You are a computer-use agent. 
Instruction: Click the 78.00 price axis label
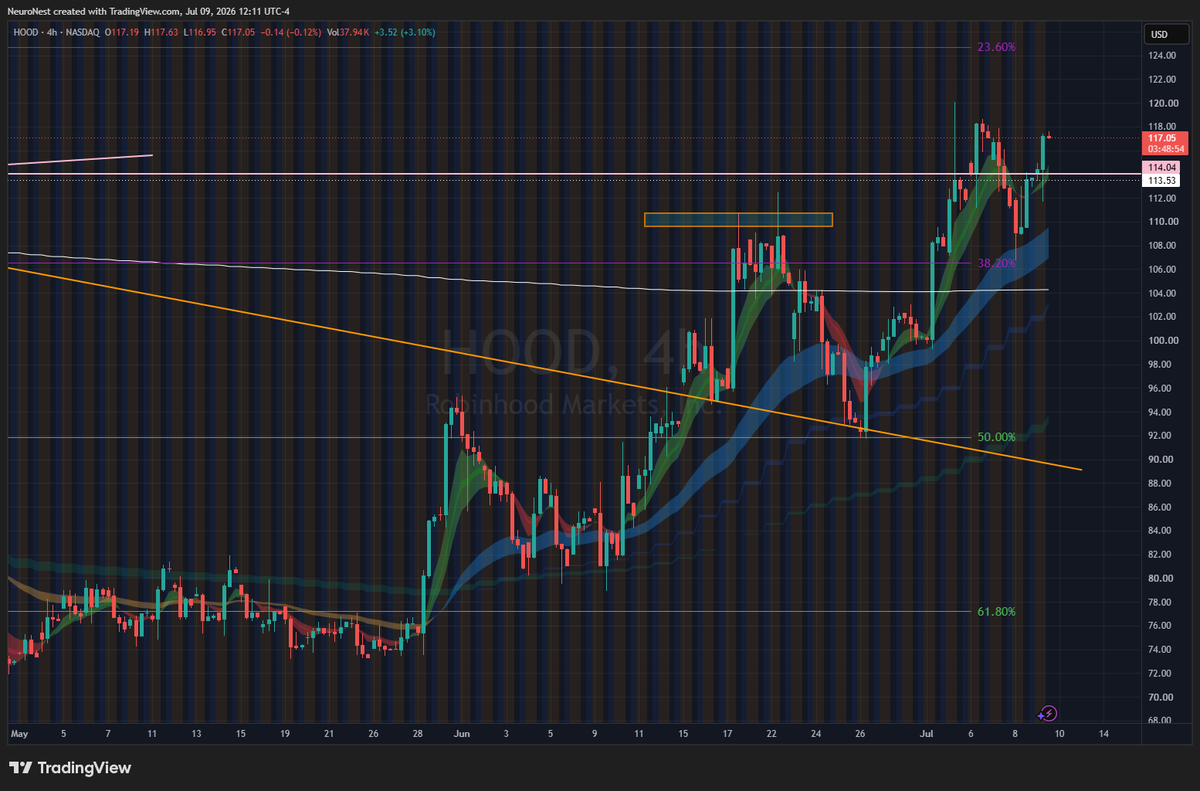1161,602
